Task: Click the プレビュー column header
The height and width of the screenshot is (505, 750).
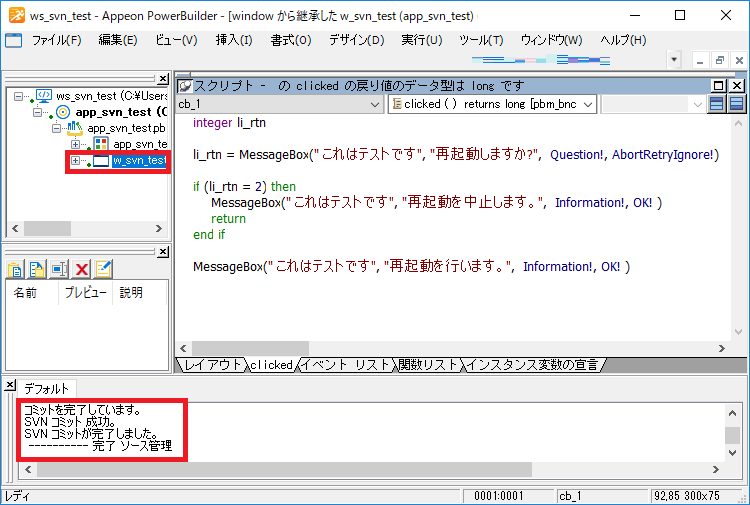Action: (x=85, y=293)
